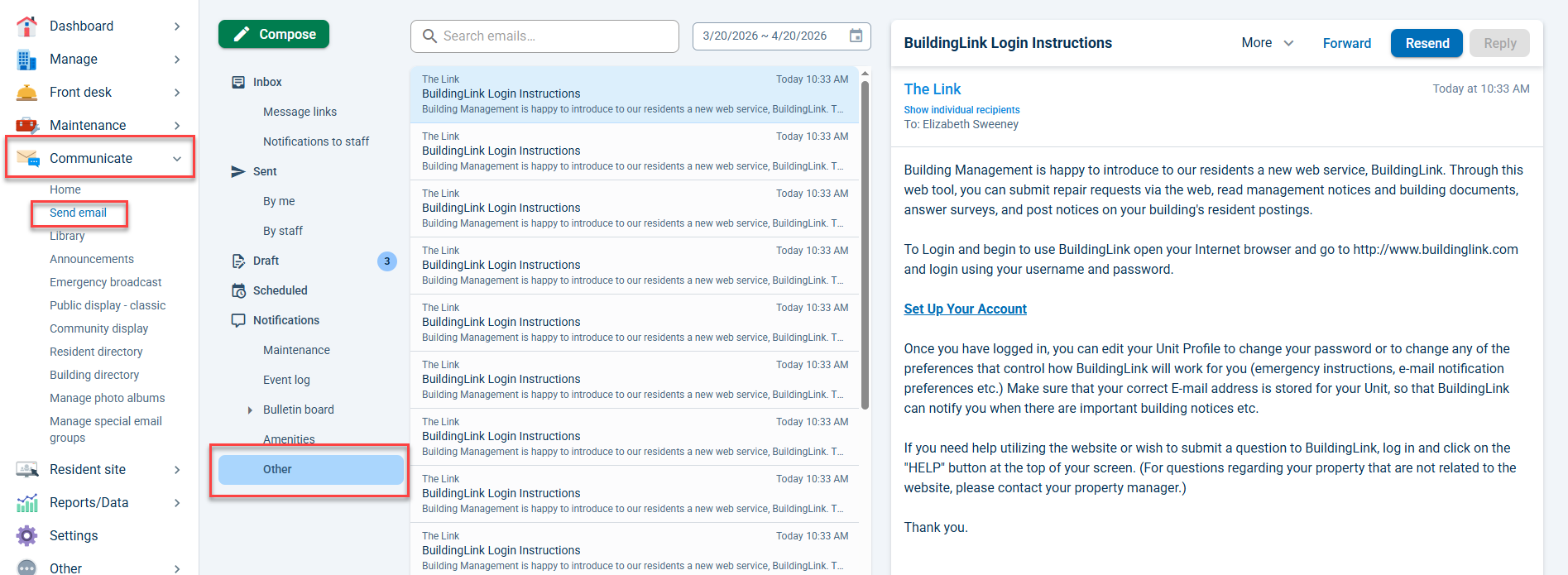
Task: Click the Search emails field
Action: coord(544,36)
